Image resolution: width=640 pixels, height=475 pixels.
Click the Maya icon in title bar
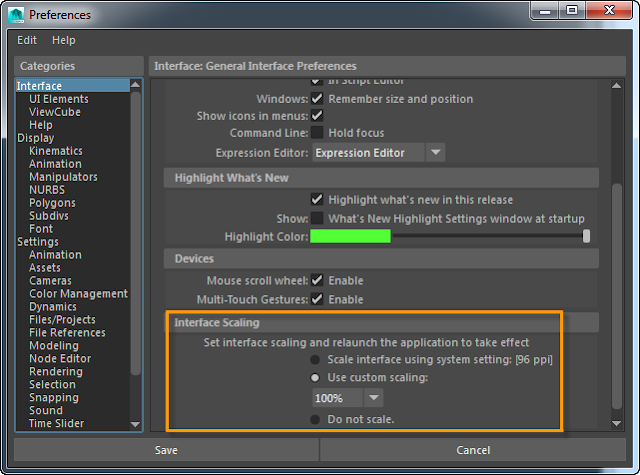point(16,15)
